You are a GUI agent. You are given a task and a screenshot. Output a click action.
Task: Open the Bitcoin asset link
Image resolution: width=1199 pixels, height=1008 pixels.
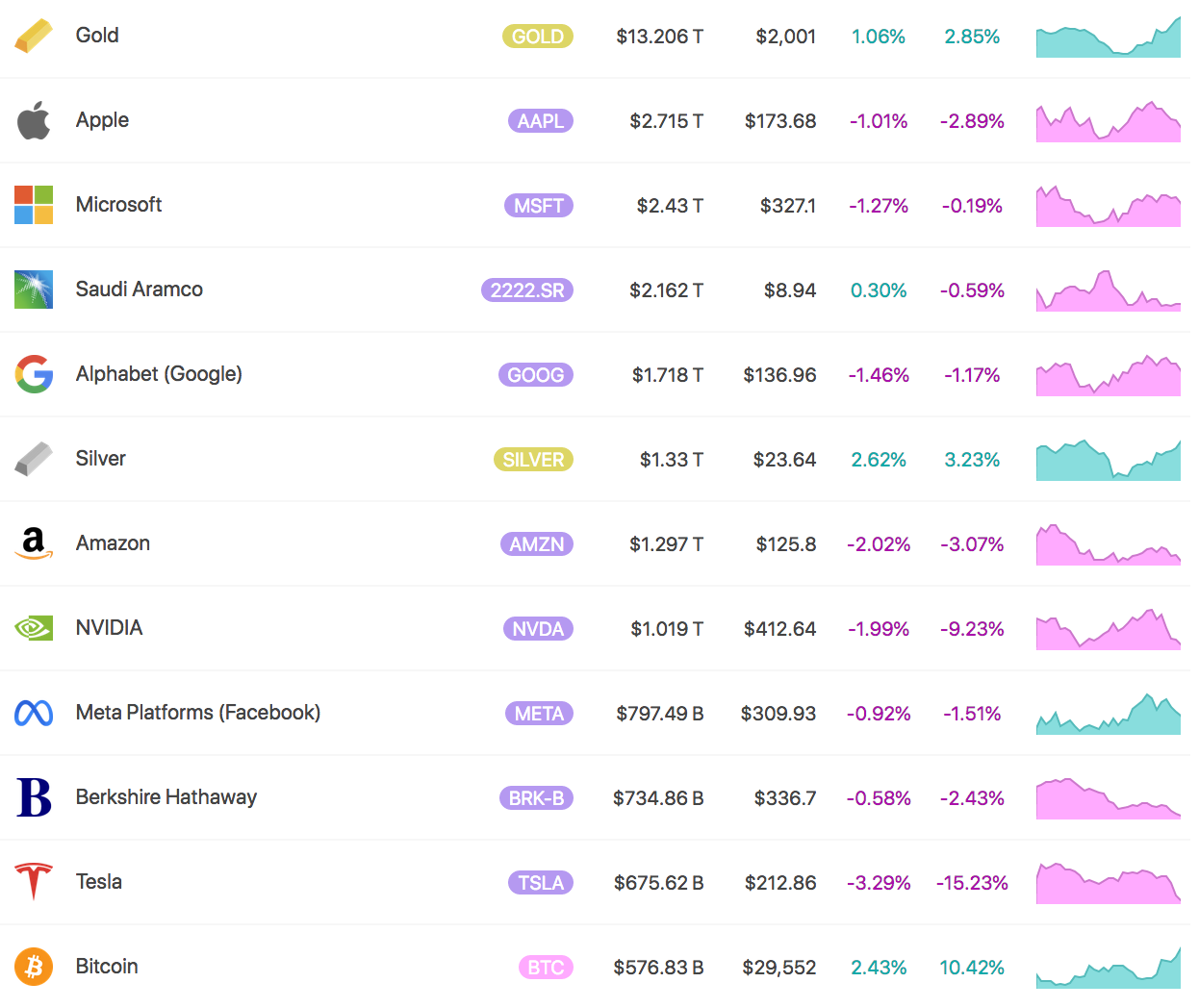pyautogui.click(x=107, y=967)
